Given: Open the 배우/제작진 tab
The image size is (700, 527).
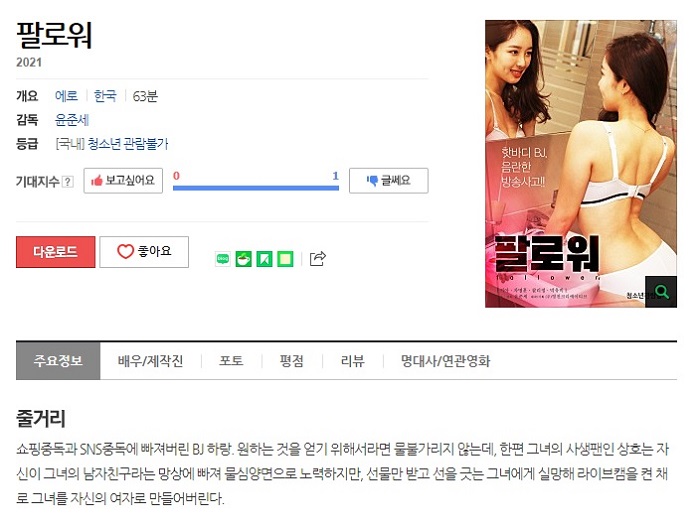Looking at the screenshot, I should pos(150,361).
